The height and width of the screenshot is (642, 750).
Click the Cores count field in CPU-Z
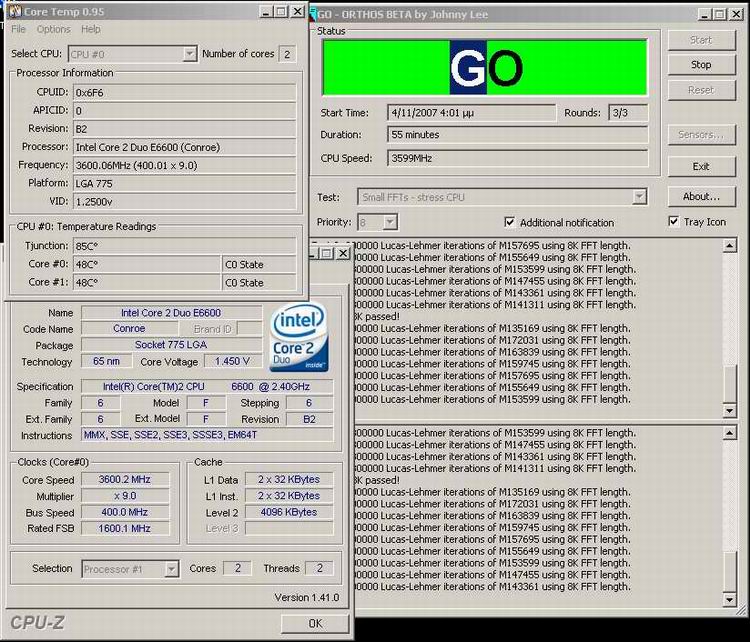238,568
